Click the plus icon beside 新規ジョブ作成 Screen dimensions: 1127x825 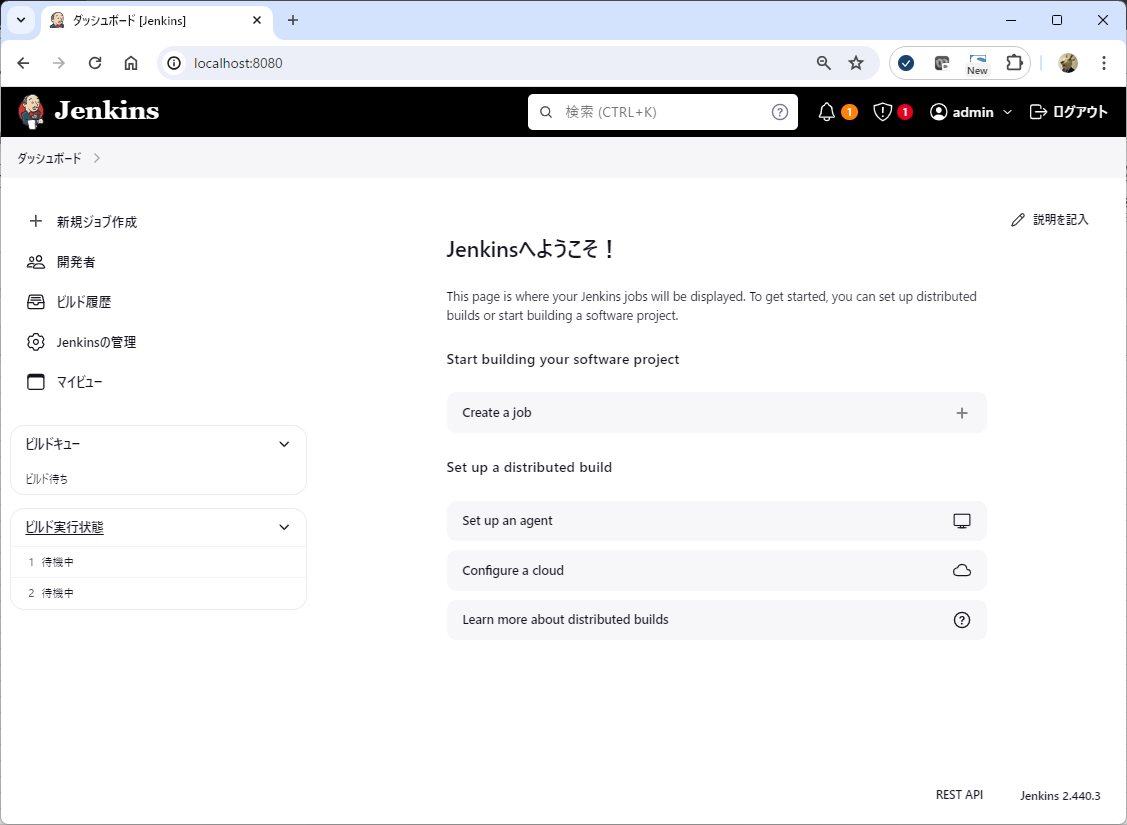pos(35,221)
